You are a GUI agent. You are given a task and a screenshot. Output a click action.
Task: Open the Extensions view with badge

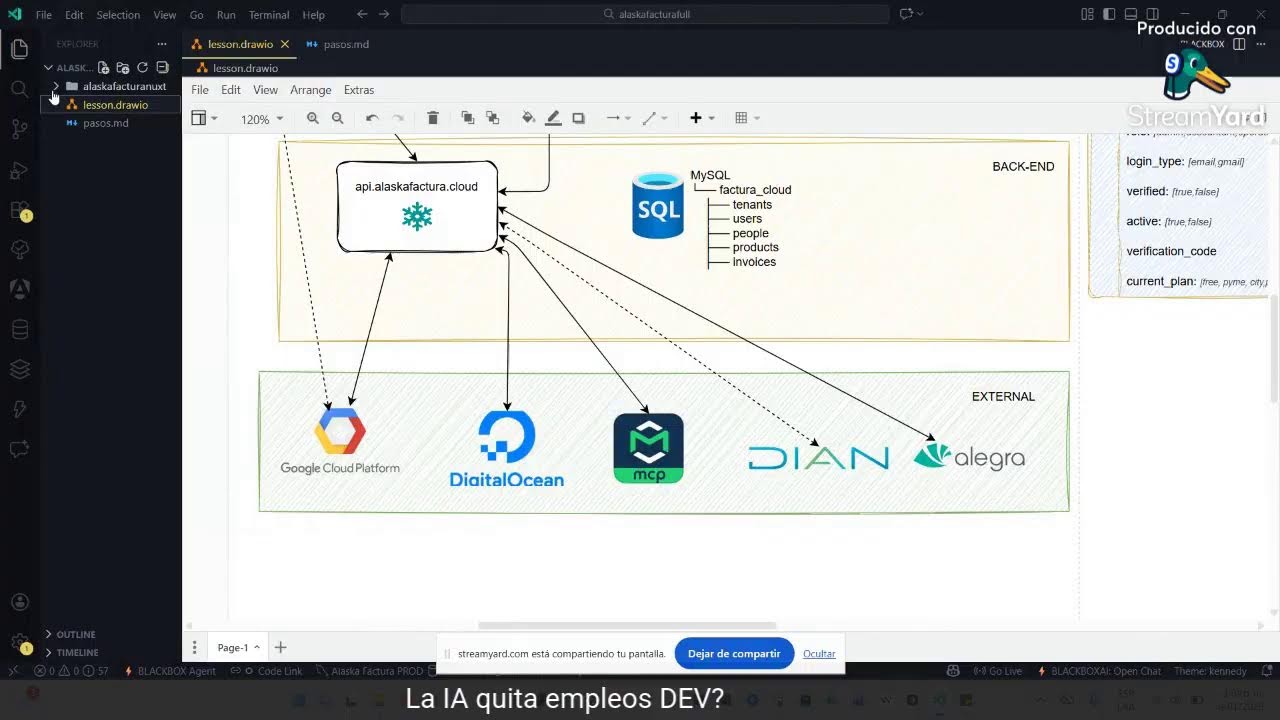coord(19,211)
